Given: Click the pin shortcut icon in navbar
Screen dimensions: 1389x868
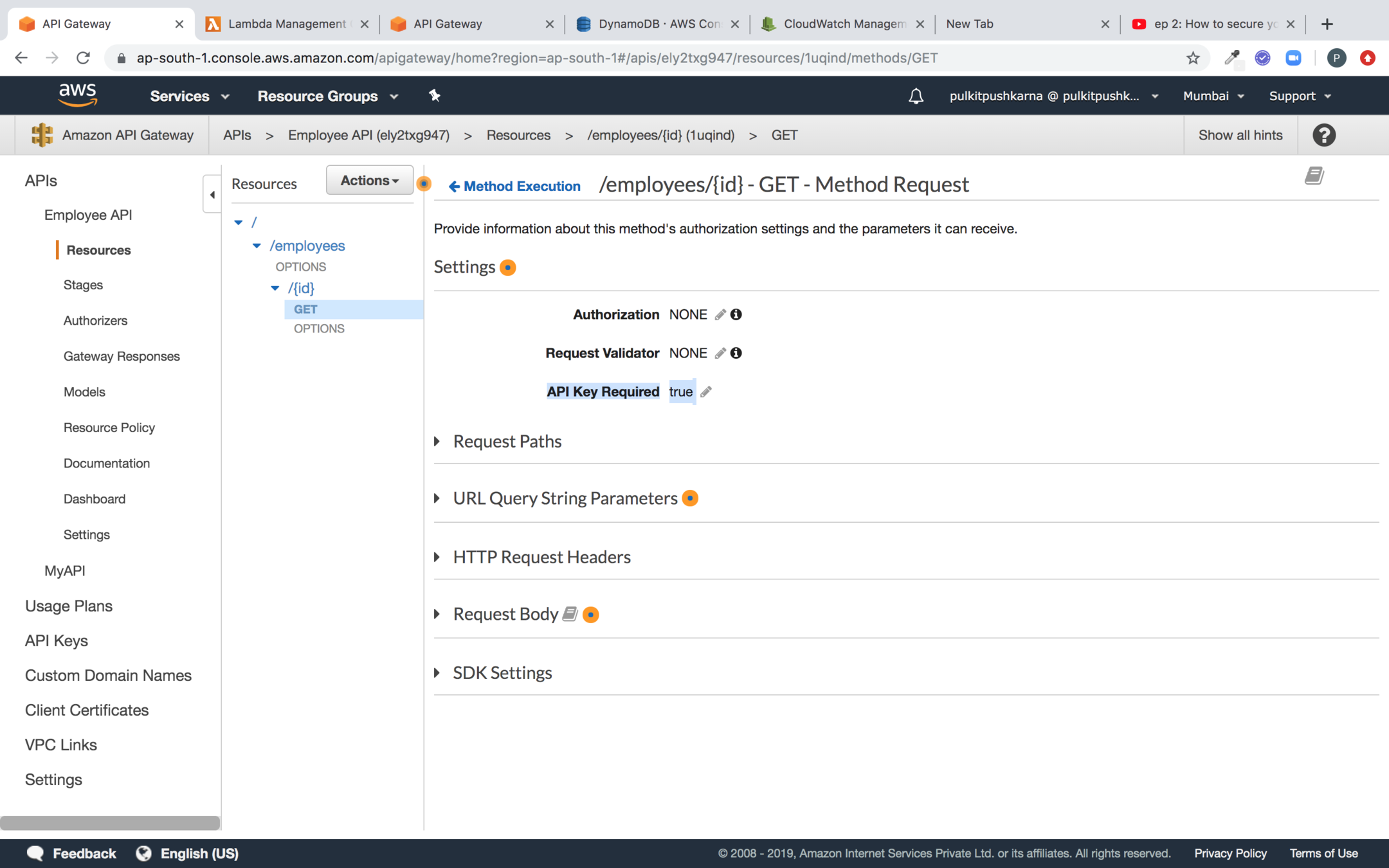Looking at the screenshot, I should 435,96.
